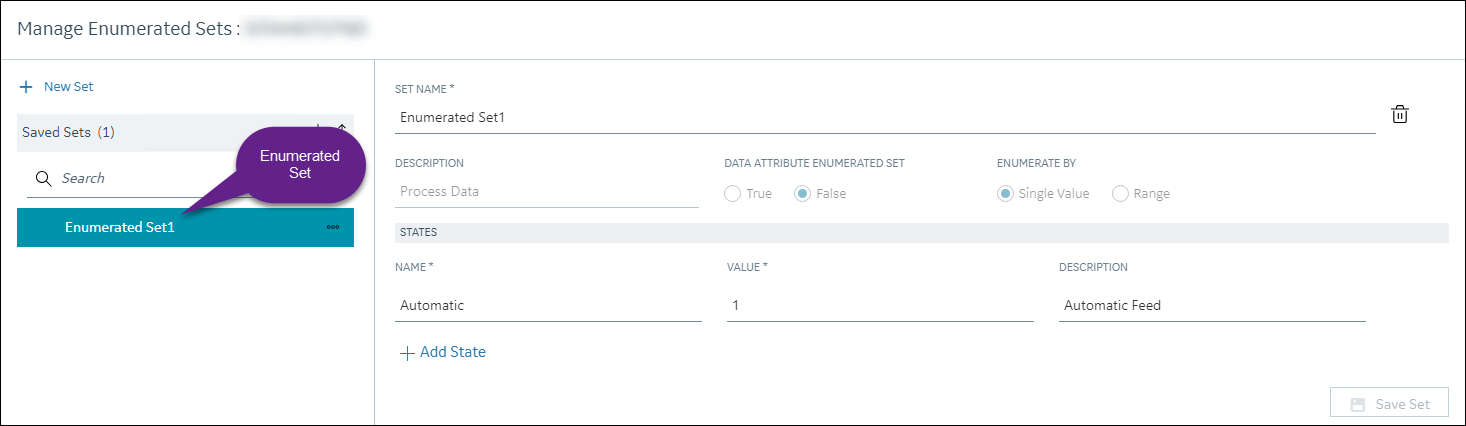
Task: Open the Enumerated Set1 three-dot options menu
Action: tap(333, 227)
